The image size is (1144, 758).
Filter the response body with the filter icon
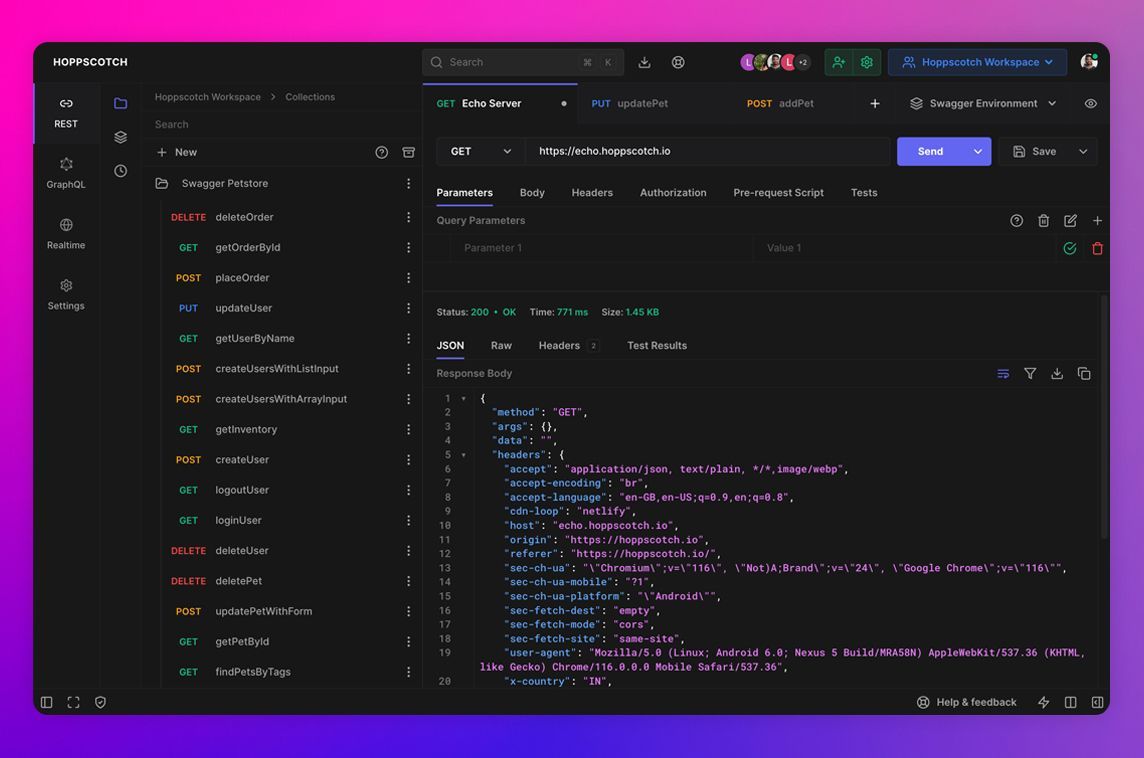pos(1030,373)
